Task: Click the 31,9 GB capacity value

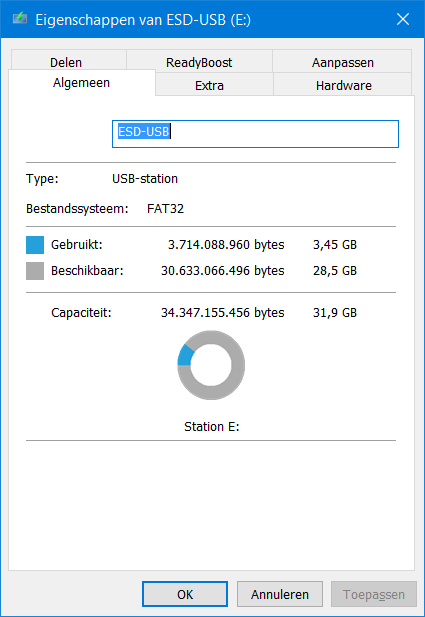Action: click(x=335, y=313)
